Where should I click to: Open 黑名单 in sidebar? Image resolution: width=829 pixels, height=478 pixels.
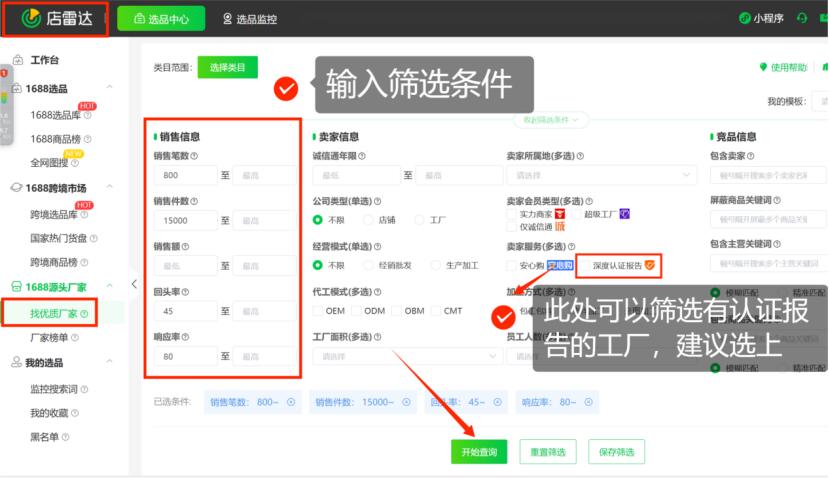pos(44,437)
